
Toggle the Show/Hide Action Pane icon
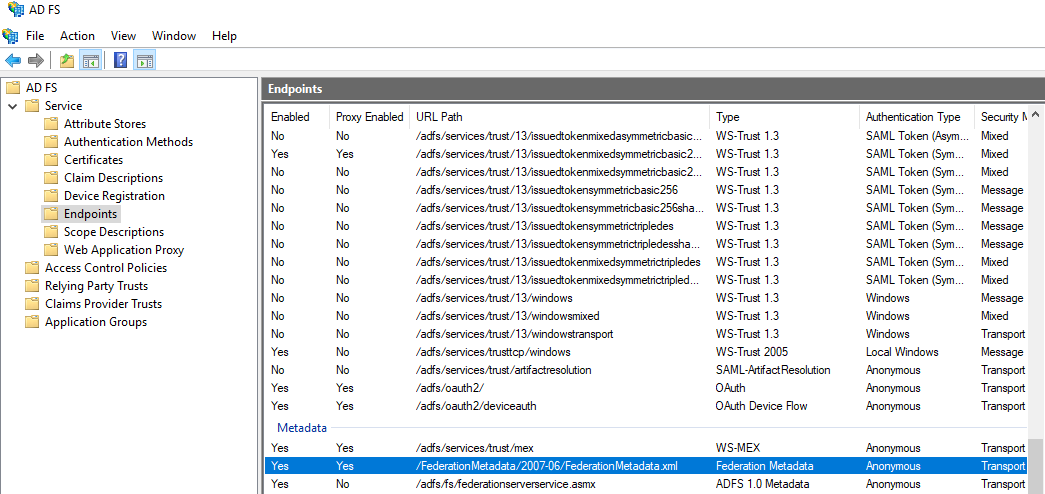click(x=145, y=61)
